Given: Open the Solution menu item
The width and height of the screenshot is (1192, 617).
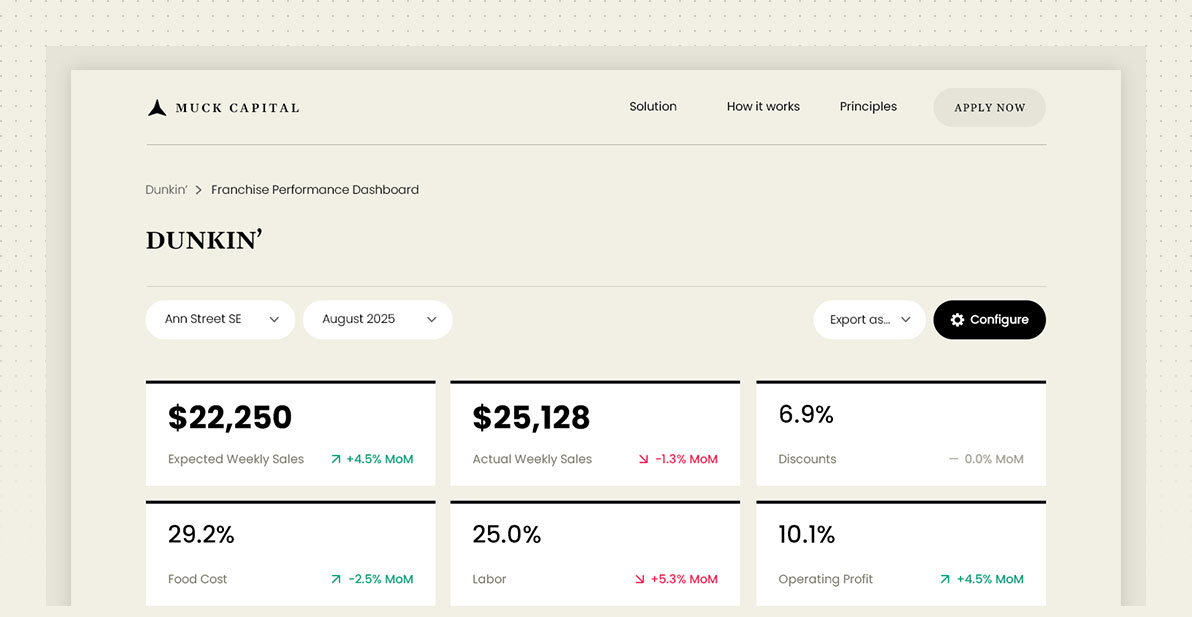Looking at the screenshot, I should pyautogui.click(x=653, y=106).
